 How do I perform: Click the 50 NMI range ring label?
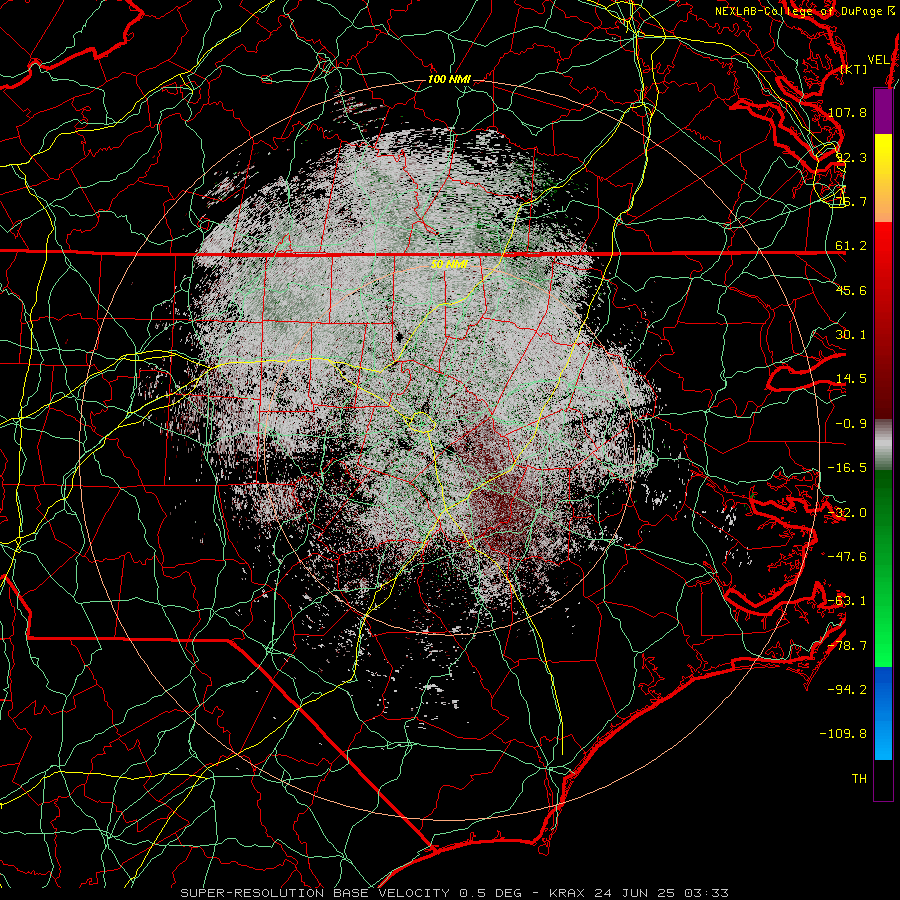pyautogui.click(x=449, y=264)
